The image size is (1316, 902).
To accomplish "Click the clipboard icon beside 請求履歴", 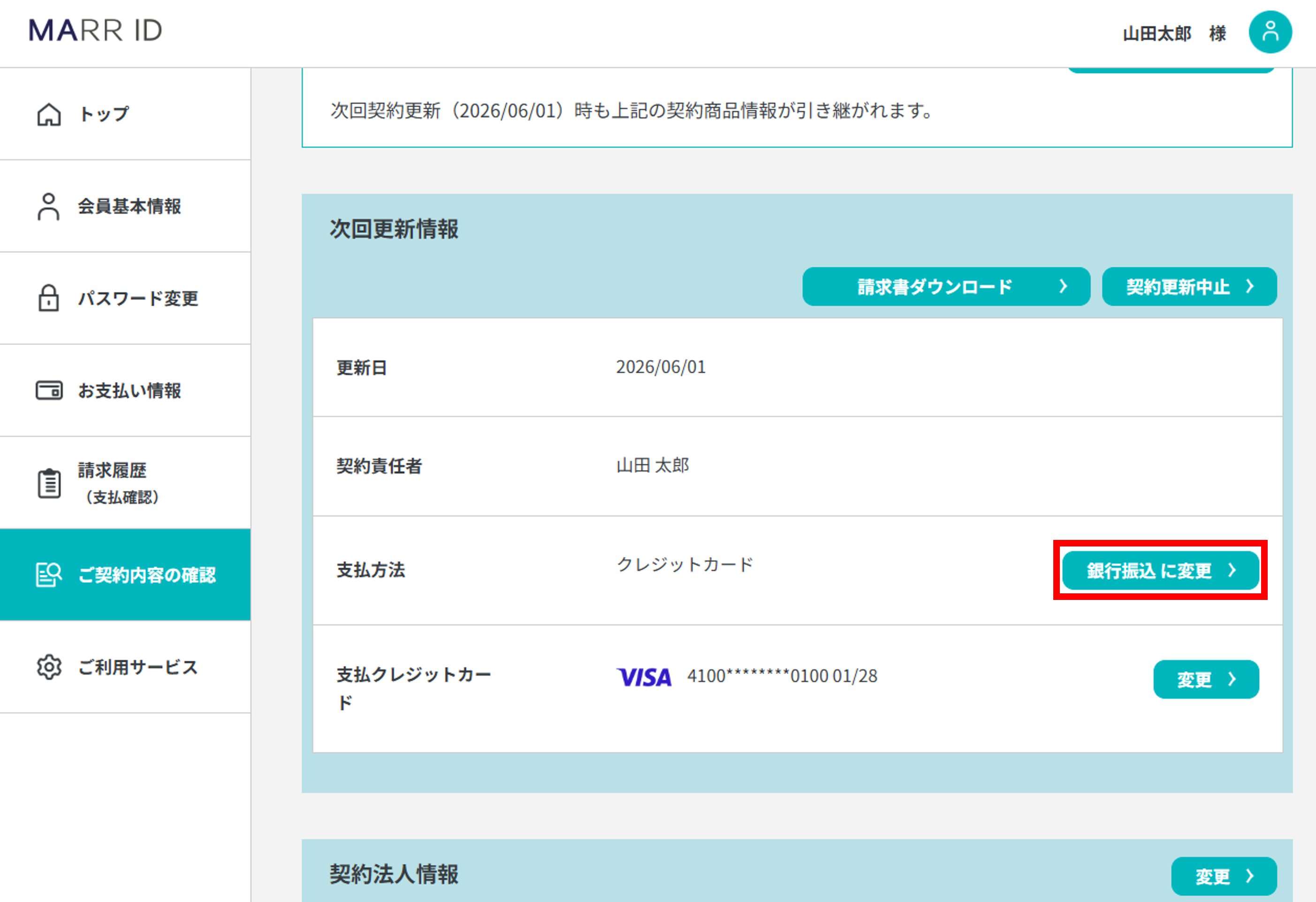I will (49, 484).
